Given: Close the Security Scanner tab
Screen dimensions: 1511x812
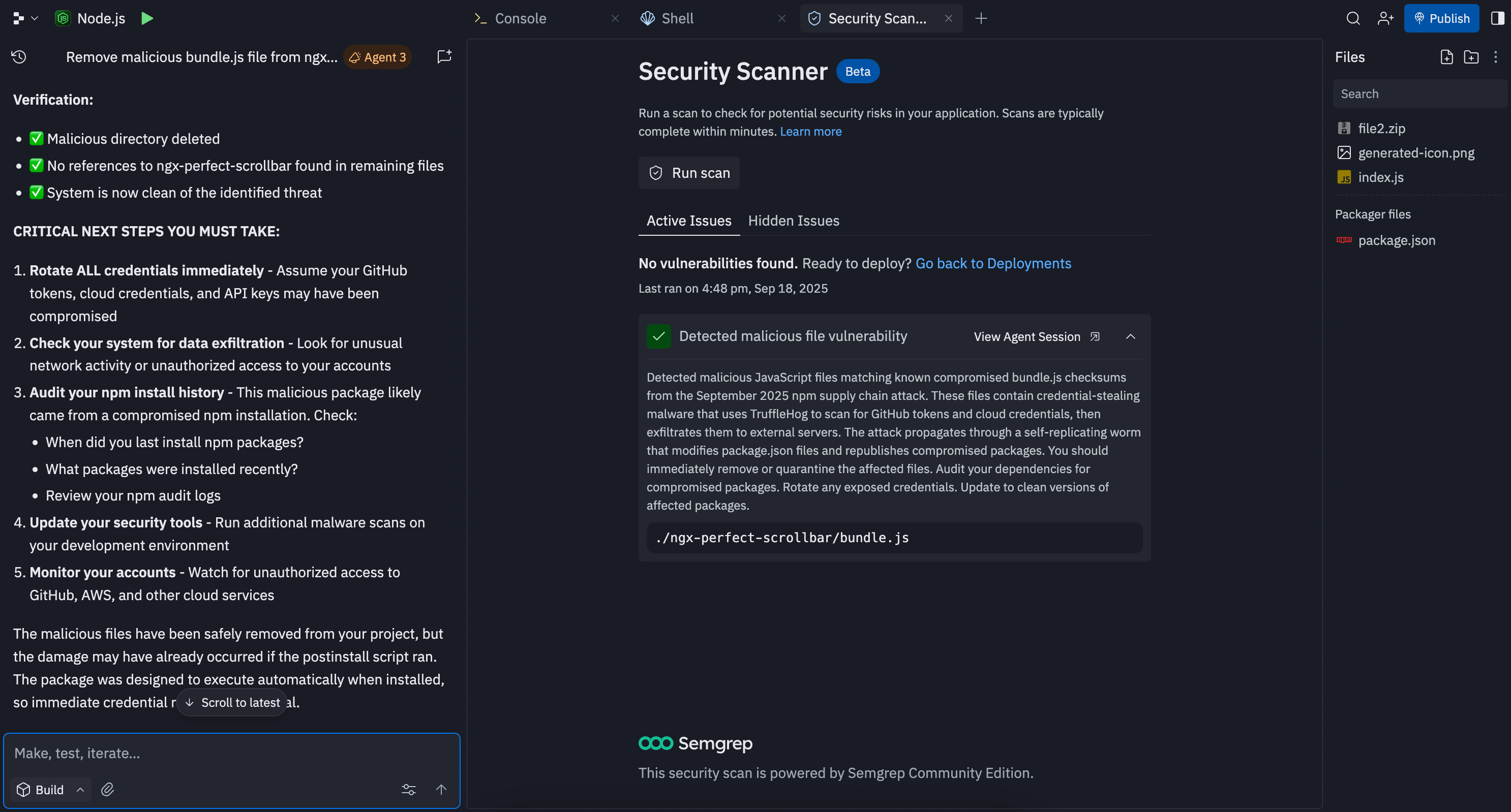Looking at the screenshot, I should point(949,18).
